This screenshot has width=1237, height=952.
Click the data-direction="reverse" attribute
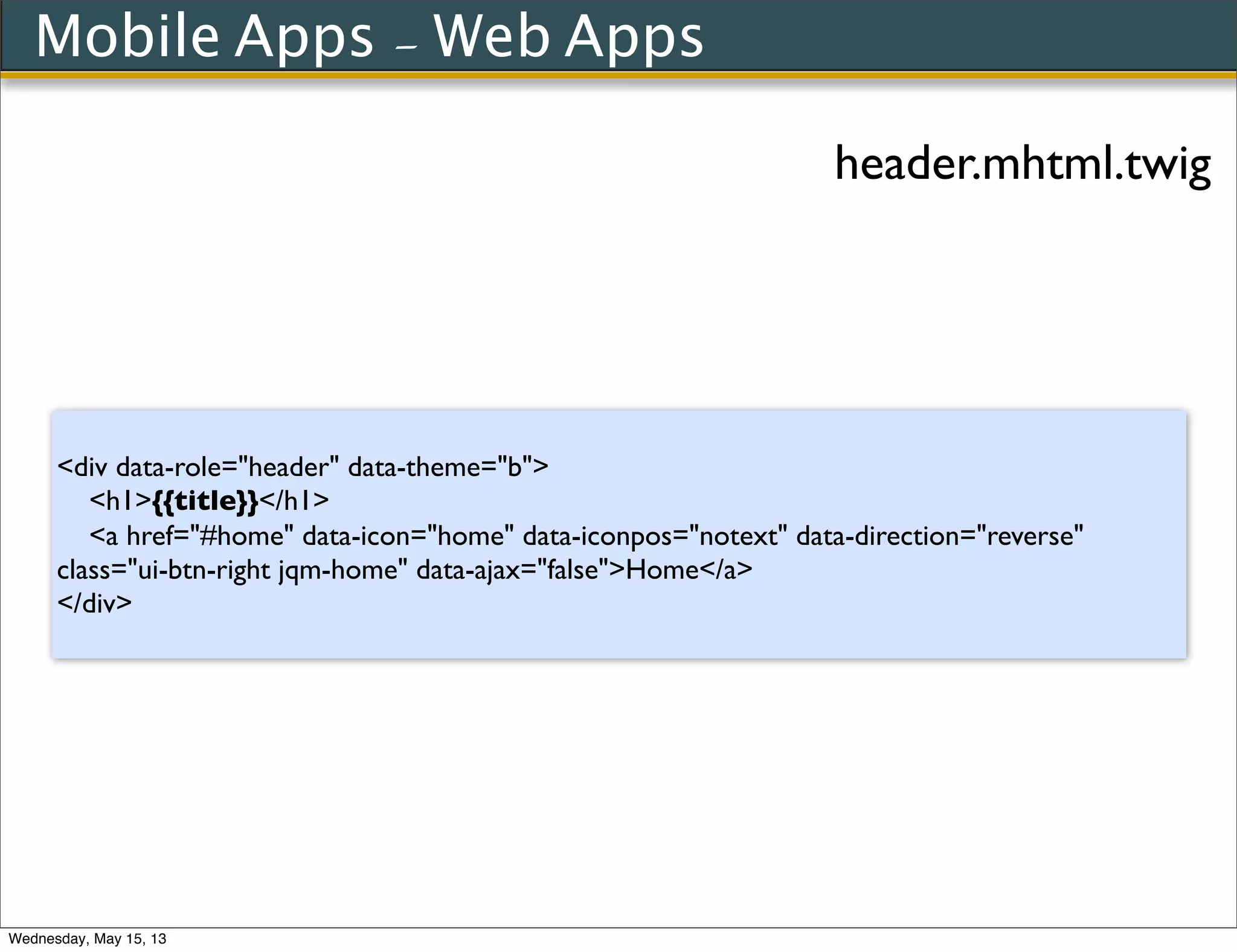(x=939, y=536)
